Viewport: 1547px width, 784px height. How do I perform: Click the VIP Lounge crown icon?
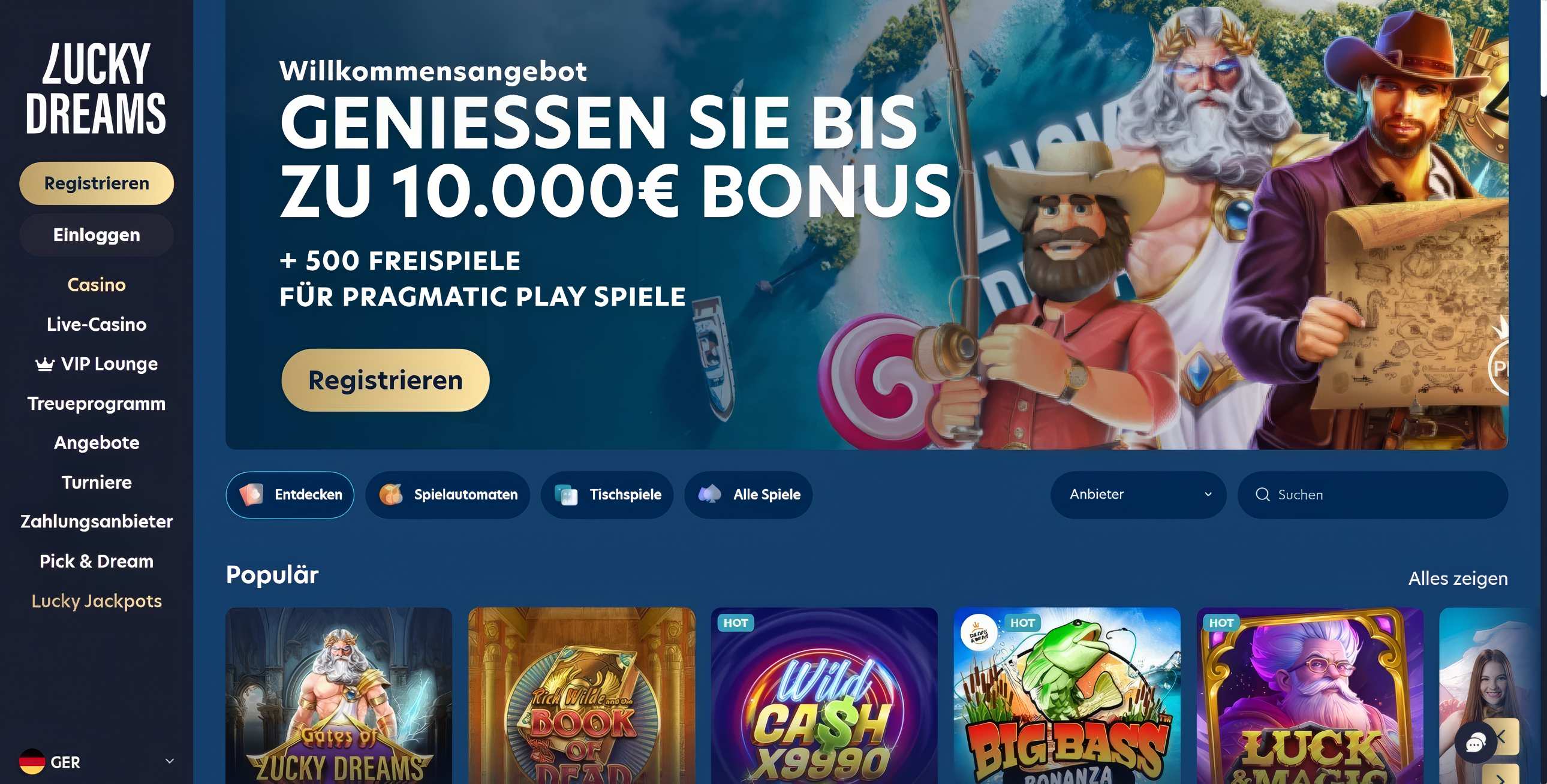coord(45,364)
